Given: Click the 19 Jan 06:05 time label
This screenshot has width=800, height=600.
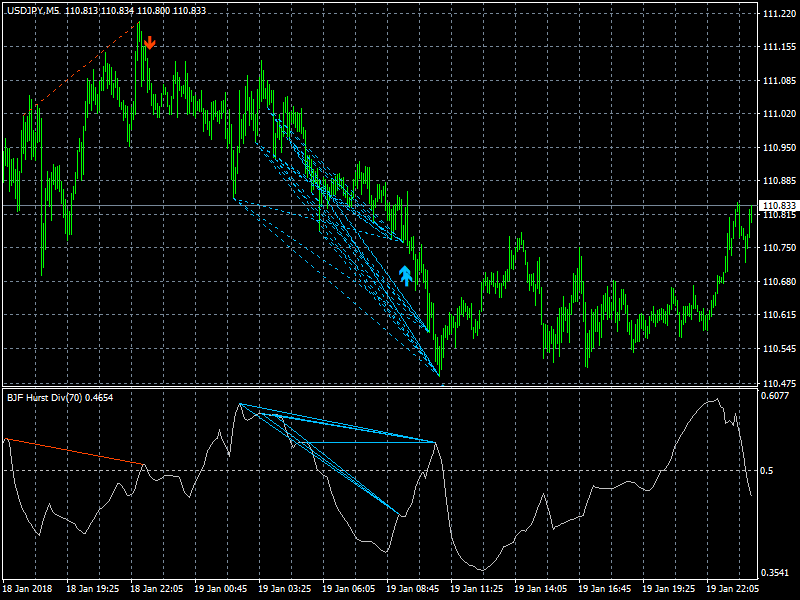Looking at the screenshot, I should click(348, 589).
